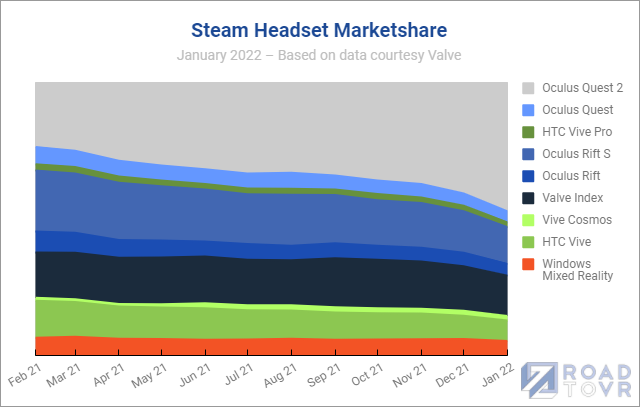Click the Windows Mixed Reality orange swatch

coord(528,264)
